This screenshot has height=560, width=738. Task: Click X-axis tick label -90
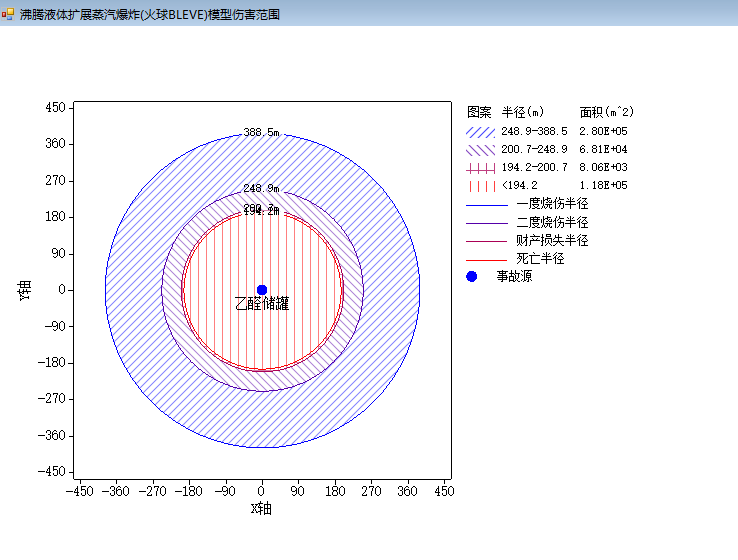pos(225,491)
